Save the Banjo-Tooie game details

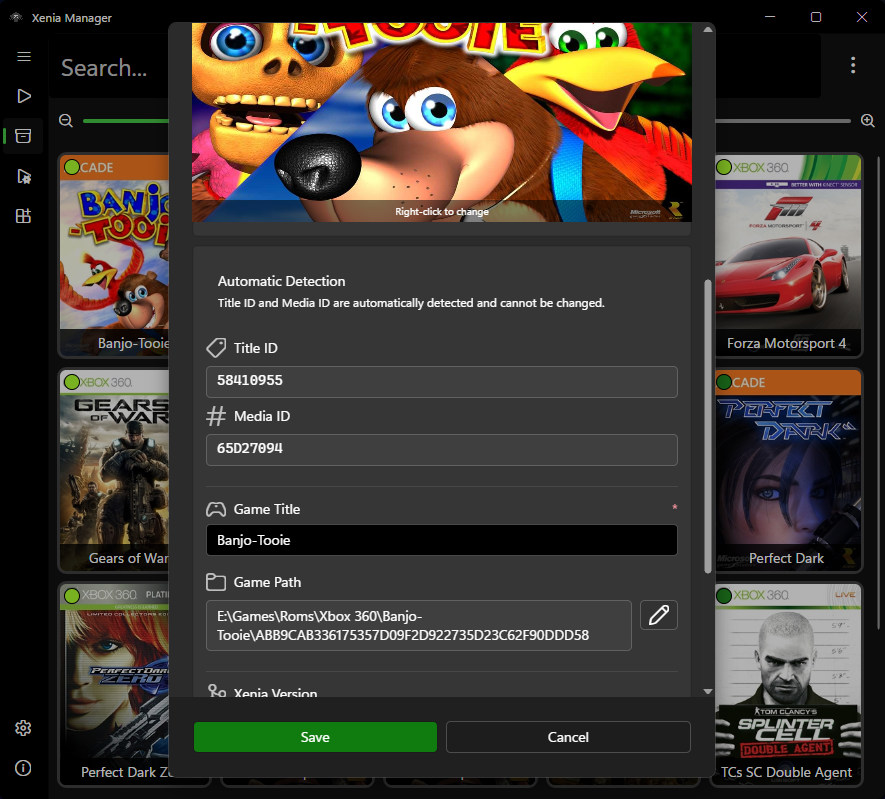[x=315, y=737]
